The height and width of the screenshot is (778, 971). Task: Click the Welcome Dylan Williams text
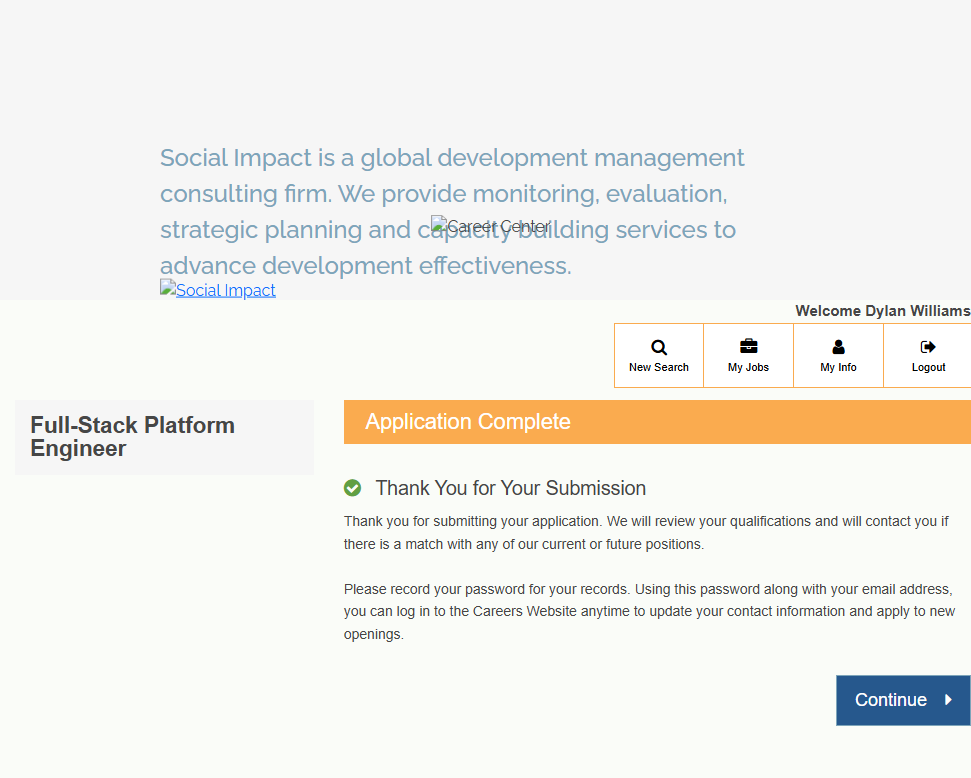pos(882,311)
